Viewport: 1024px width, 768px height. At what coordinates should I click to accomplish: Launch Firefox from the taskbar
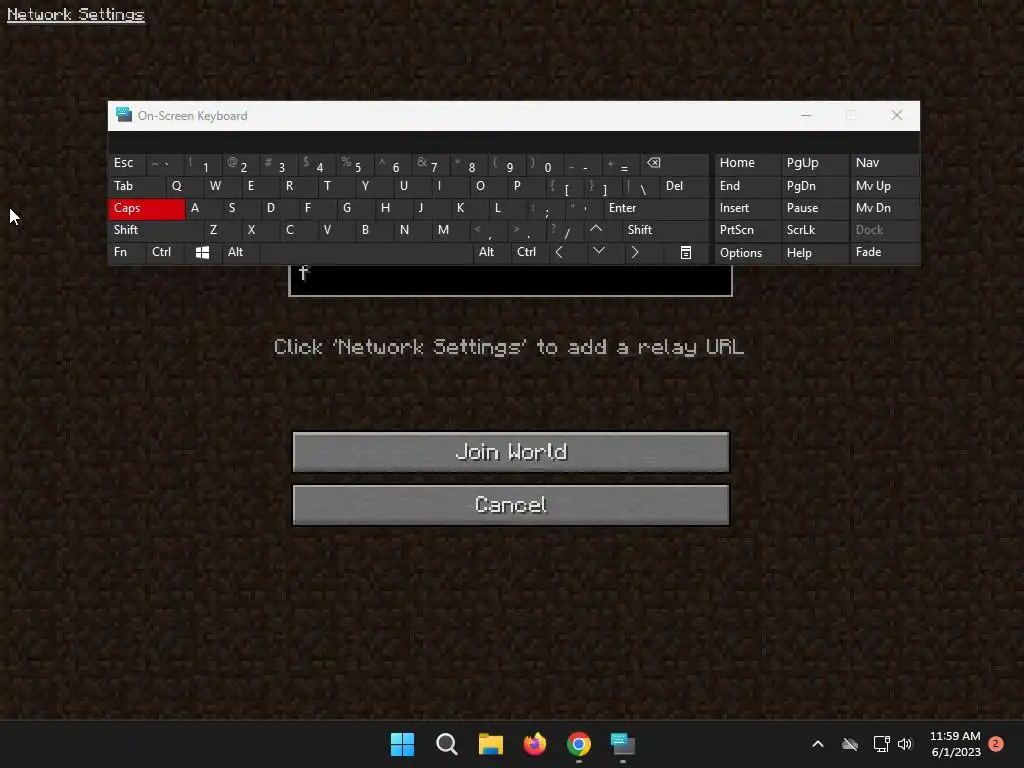[535, 744]
